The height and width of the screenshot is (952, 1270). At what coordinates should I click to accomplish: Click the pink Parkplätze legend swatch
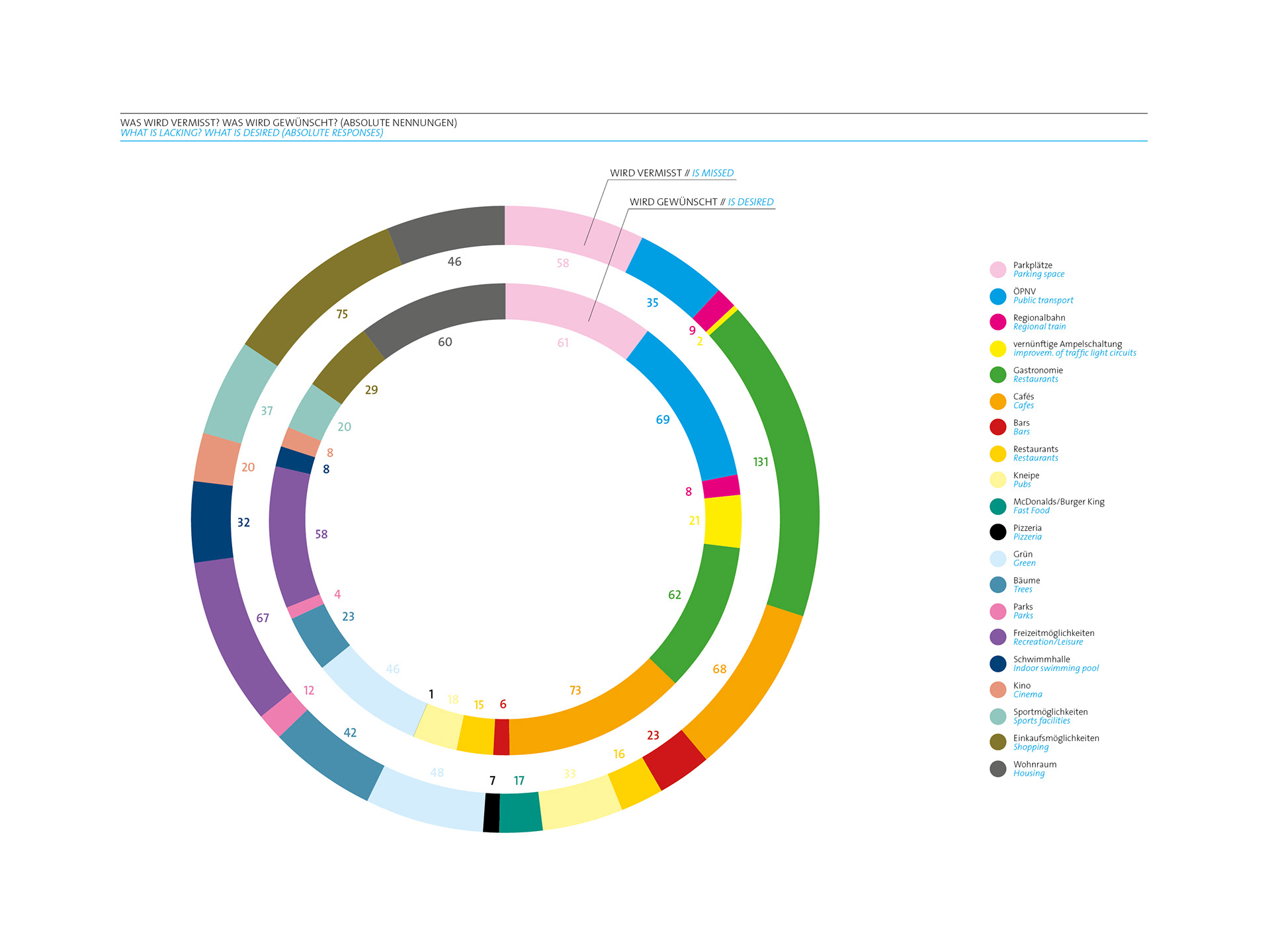click(997, 270)
